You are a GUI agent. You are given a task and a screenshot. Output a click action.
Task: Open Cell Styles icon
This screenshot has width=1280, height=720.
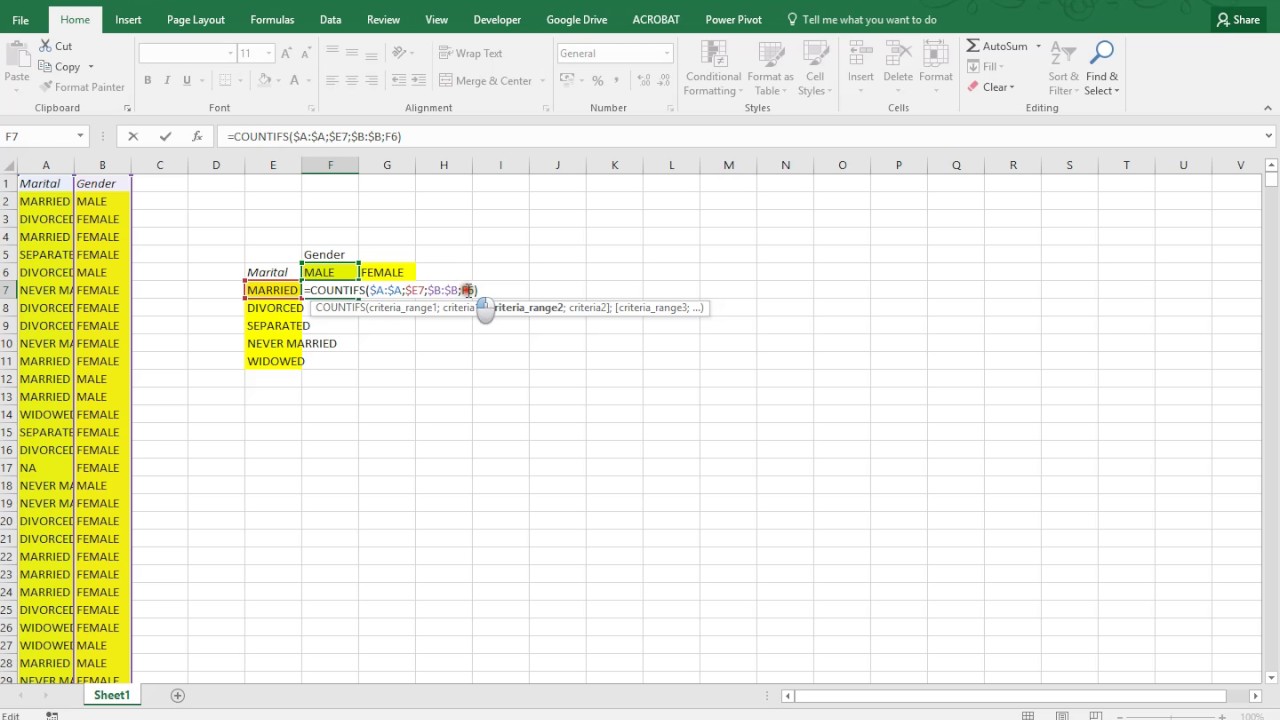(815, 54)
